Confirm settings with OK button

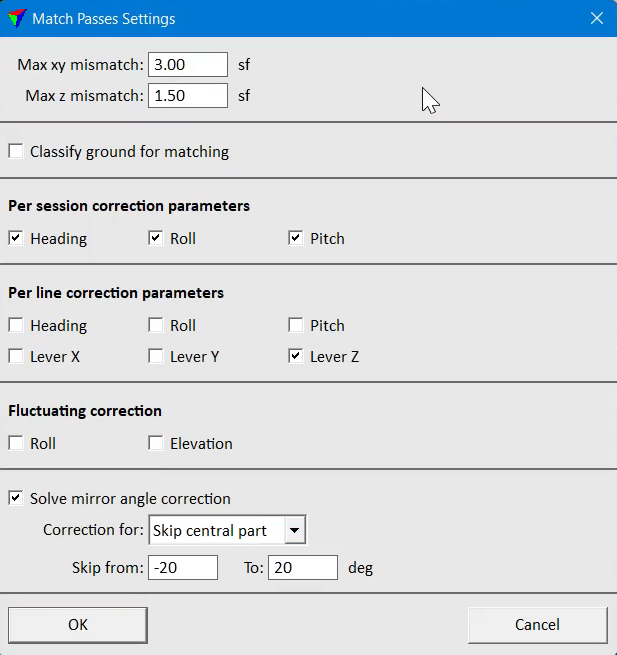tap(78, 625)
